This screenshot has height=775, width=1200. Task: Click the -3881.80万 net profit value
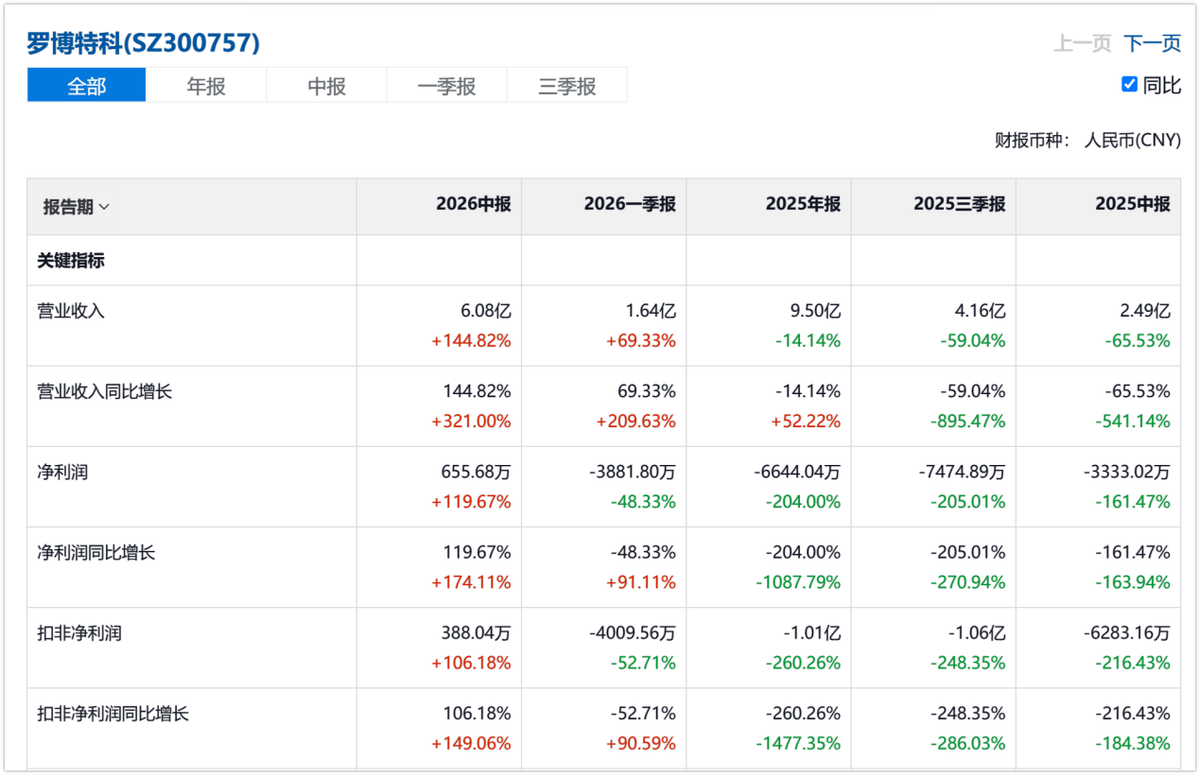[632, 472]
